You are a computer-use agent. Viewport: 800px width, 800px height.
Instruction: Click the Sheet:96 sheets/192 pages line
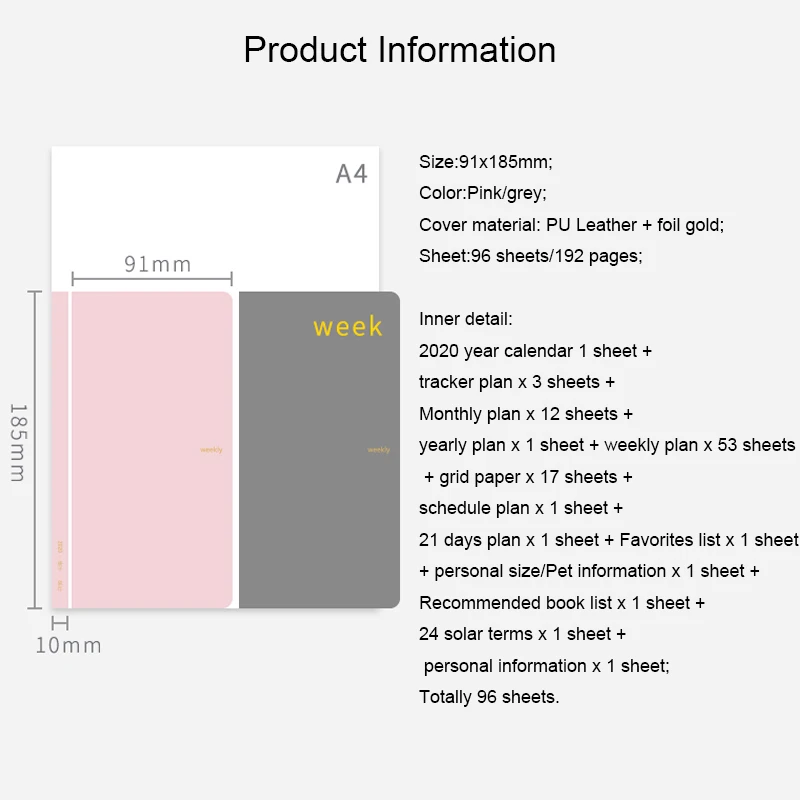pyautogui.click(x=531, y=256)
